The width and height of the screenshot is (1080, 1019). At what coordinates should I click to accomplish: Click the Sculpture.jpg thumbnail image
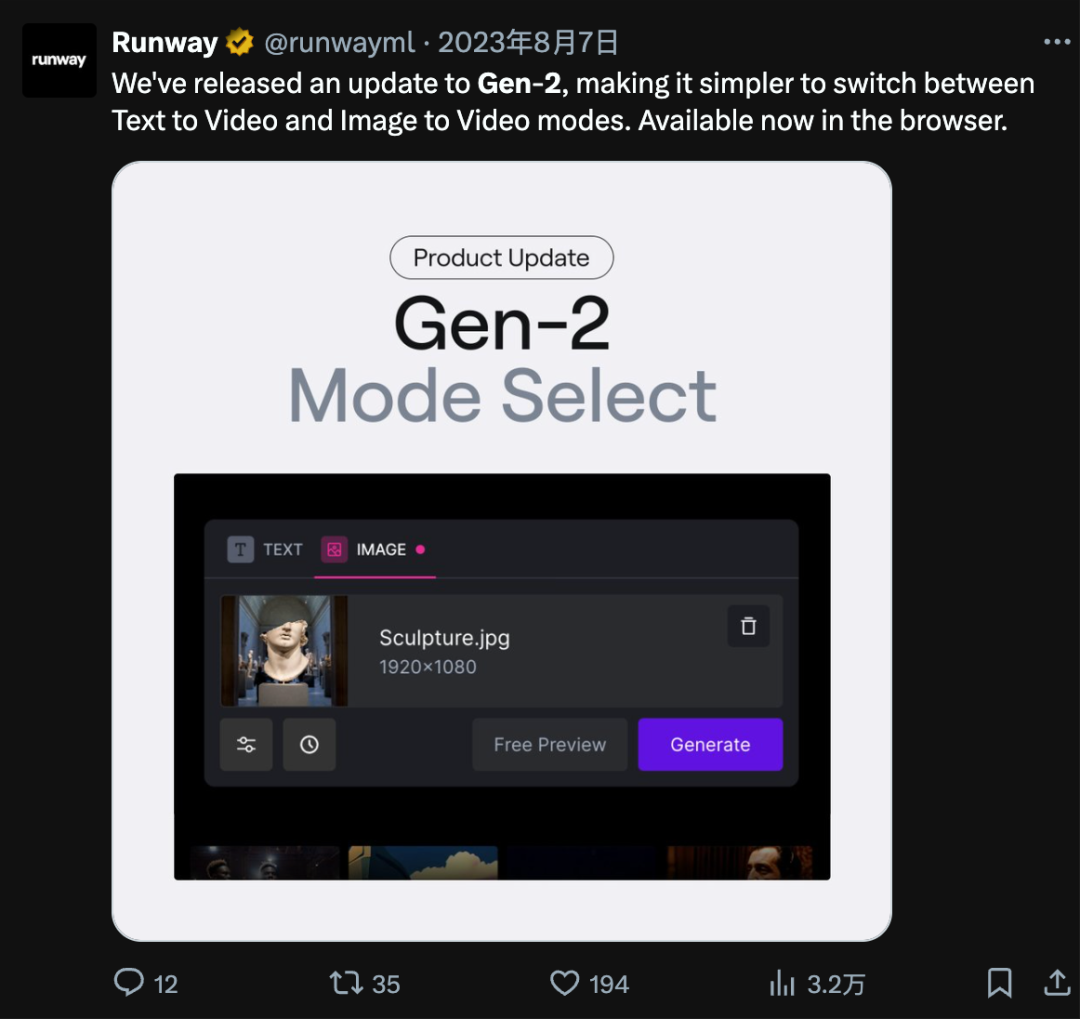[x=284, y=651]
